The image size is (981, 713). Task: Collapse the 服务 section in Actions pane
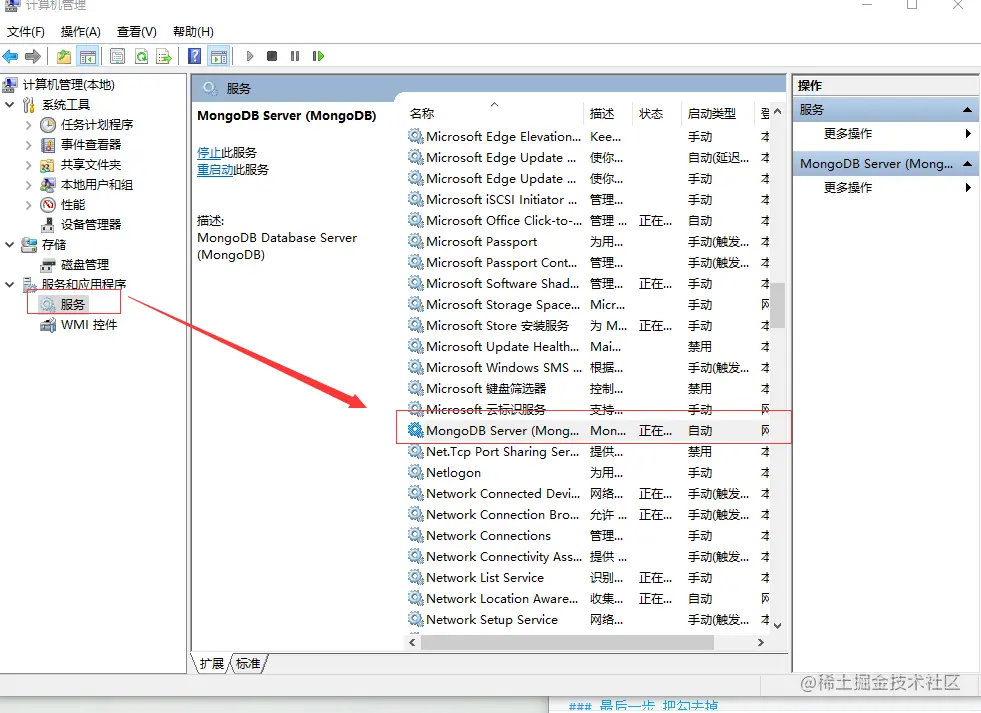click(x=967, y=110)
